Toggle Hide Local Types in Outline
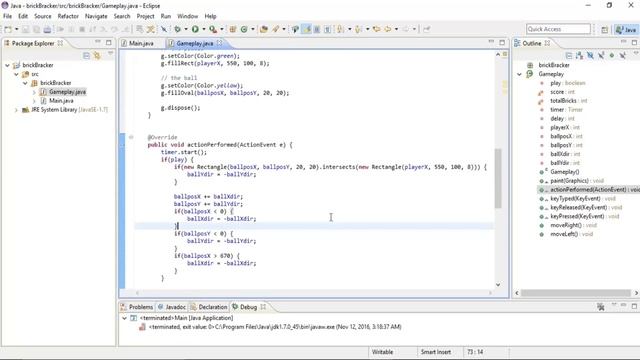Screen dimensions: 640x360 (622, 55)
